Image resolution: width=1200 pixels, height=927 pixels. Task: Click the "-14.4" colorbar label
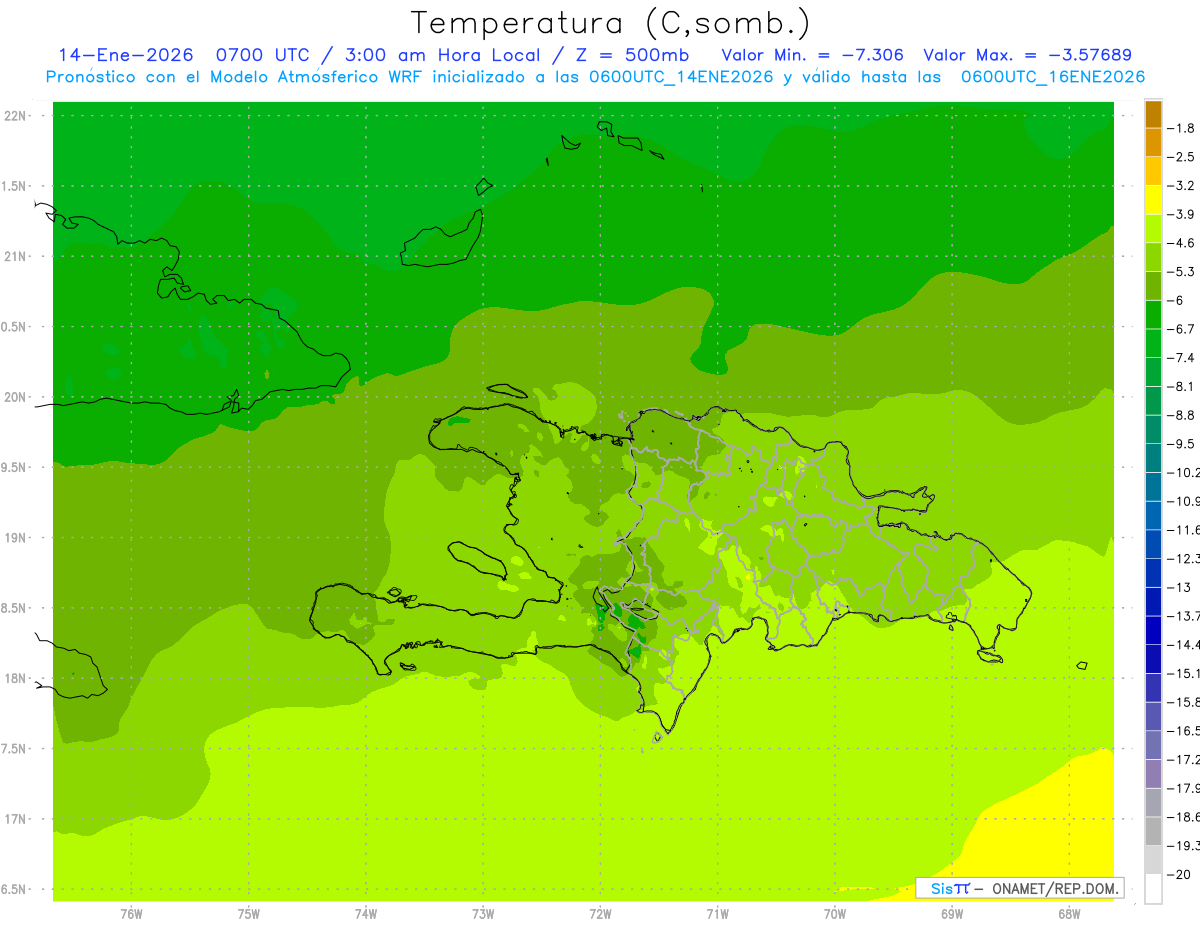[x=1183, y=644]
